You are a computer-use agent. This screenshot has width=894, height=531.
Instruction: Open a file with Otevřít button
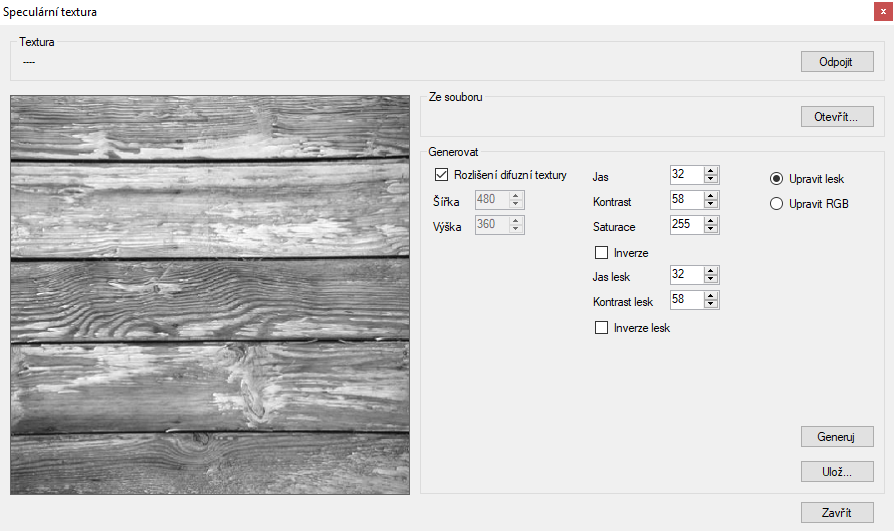point(837,117)
